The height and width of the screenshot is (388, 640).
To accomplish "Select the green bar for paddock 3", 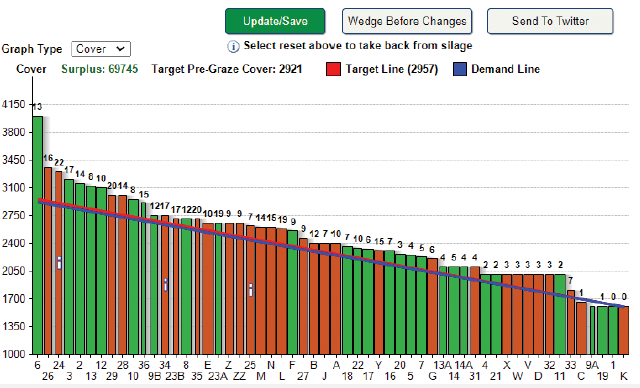I will coord(69,266).
